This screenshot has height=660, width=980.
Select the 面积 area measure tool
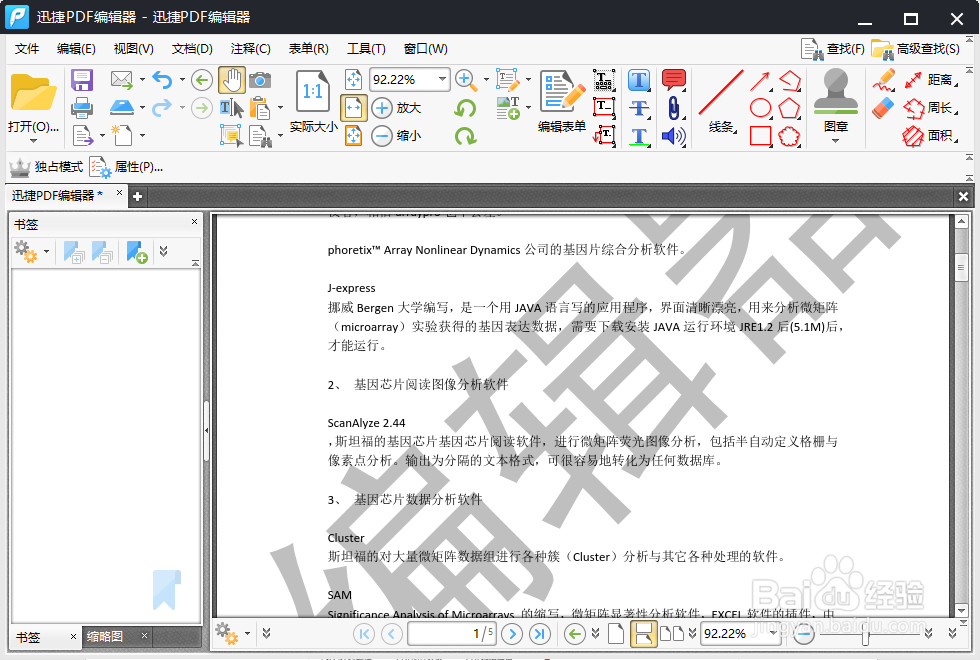coord(930,136)
